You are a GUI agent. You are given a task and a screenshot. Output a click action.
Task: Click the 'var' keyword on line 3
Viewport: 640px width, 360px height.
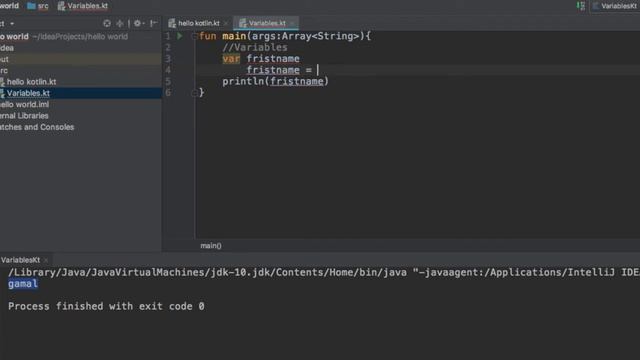coord(231,59)
